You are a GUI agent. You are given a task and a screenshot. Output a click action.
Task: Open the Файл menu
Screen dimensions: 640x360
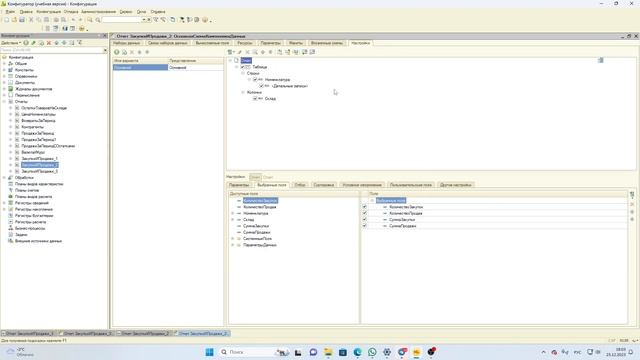click(10, 12)
